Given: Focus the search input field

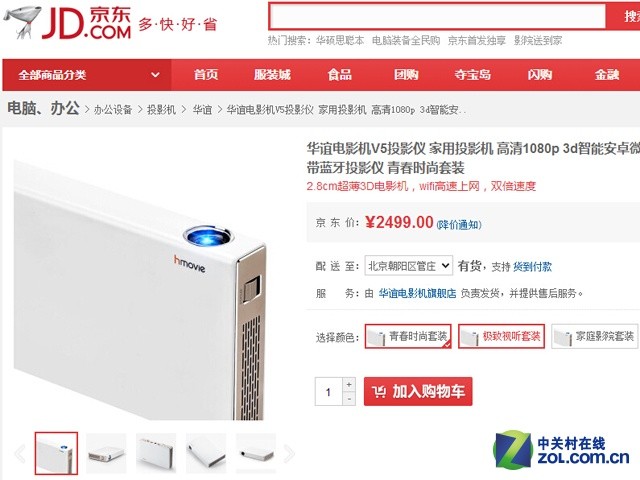Looking at the screenshot, I should (437, 16).
